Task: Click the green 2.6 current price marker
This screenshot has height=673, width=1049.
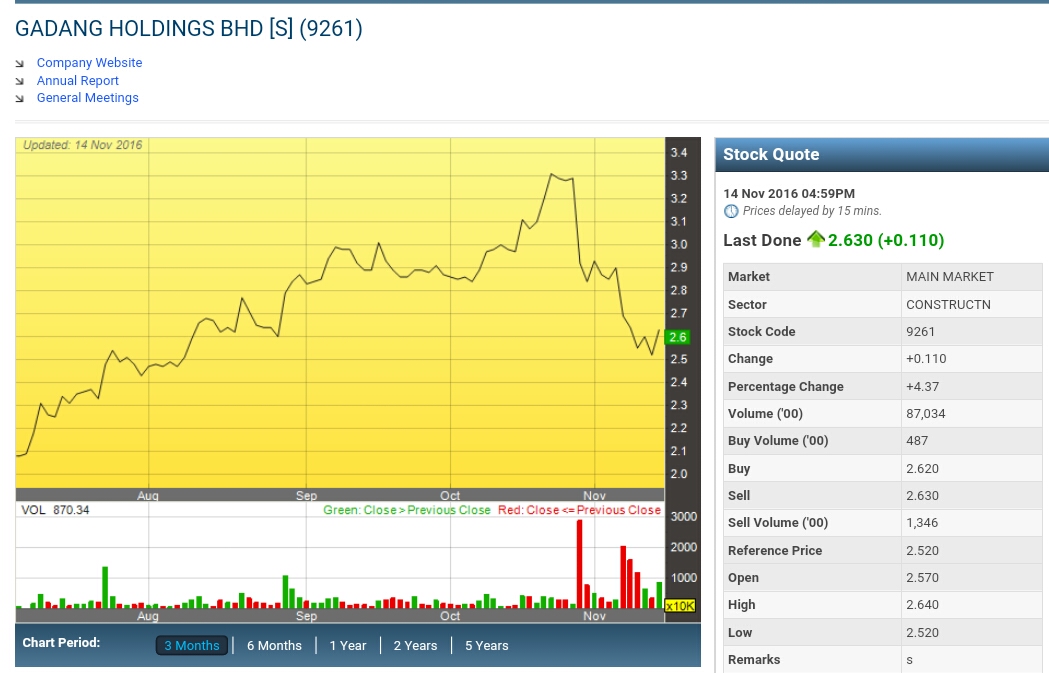Action: coord(678,337)
